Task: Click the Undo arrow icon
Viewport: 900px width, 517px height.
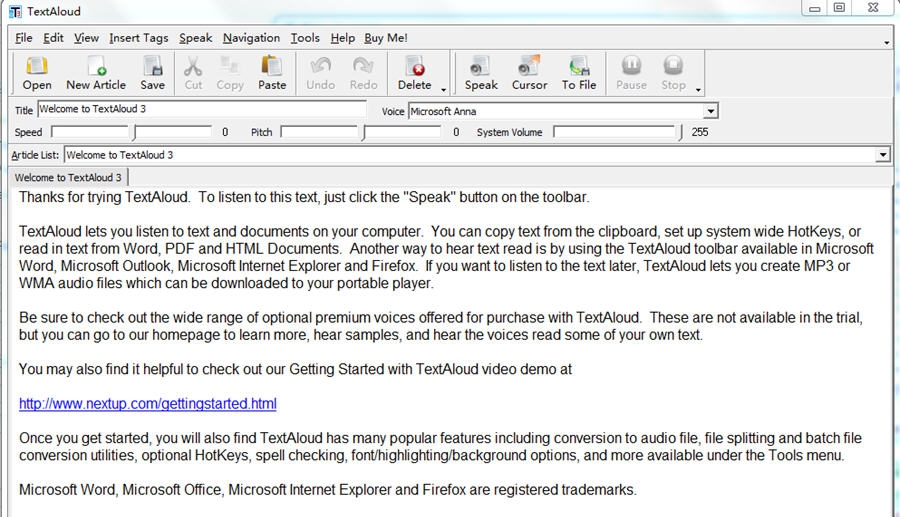Action: click(320, 73)
